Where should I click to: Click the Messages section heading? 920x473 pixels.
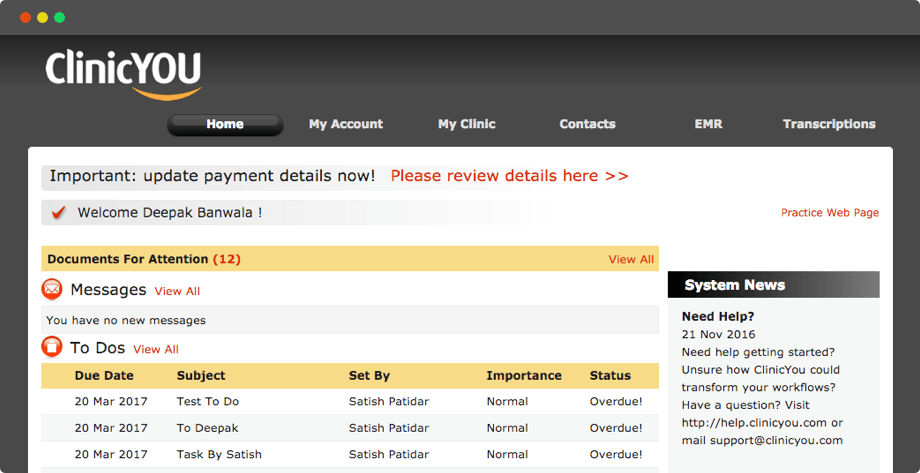(108, 289)
